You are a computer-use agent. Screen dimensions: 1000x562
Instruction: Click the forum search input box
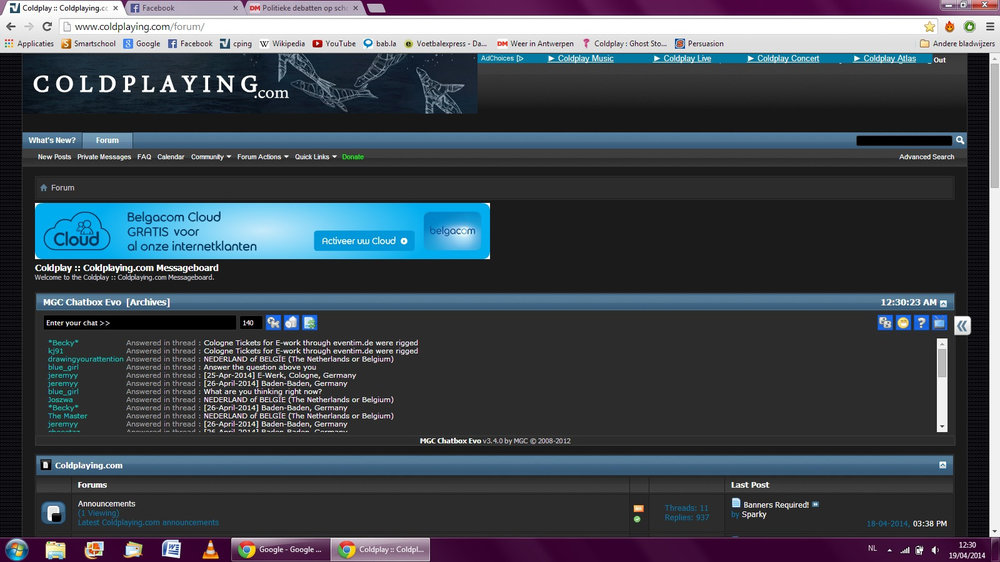pos(904,140)
